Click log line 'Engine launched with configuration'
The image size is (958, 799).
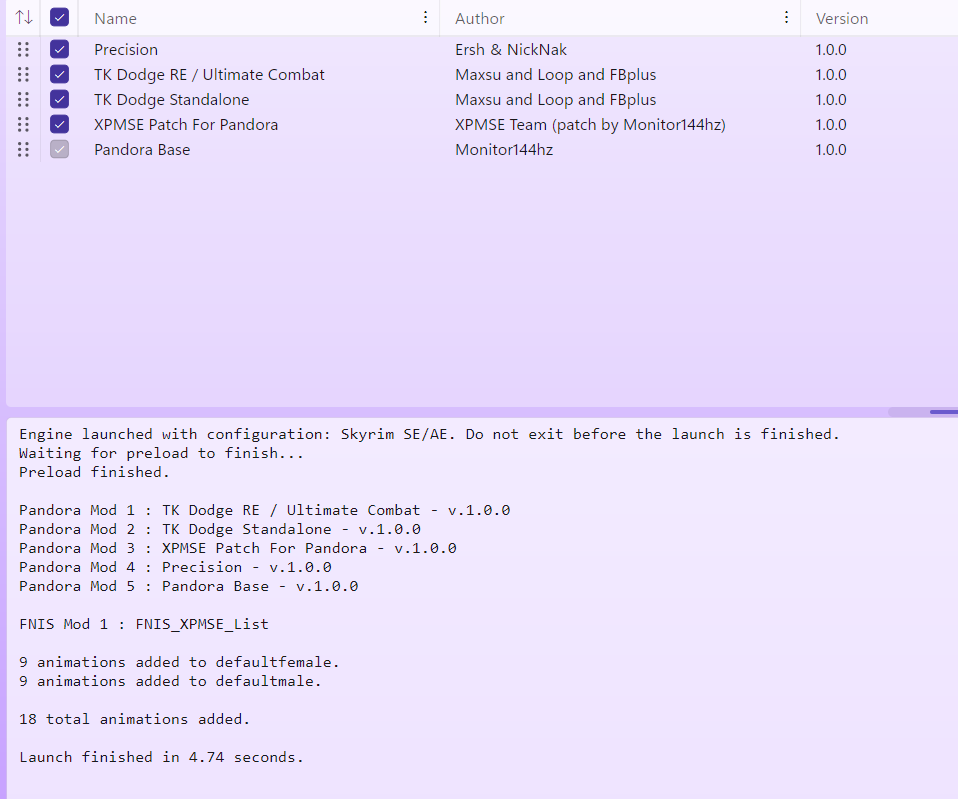point(429,434)
